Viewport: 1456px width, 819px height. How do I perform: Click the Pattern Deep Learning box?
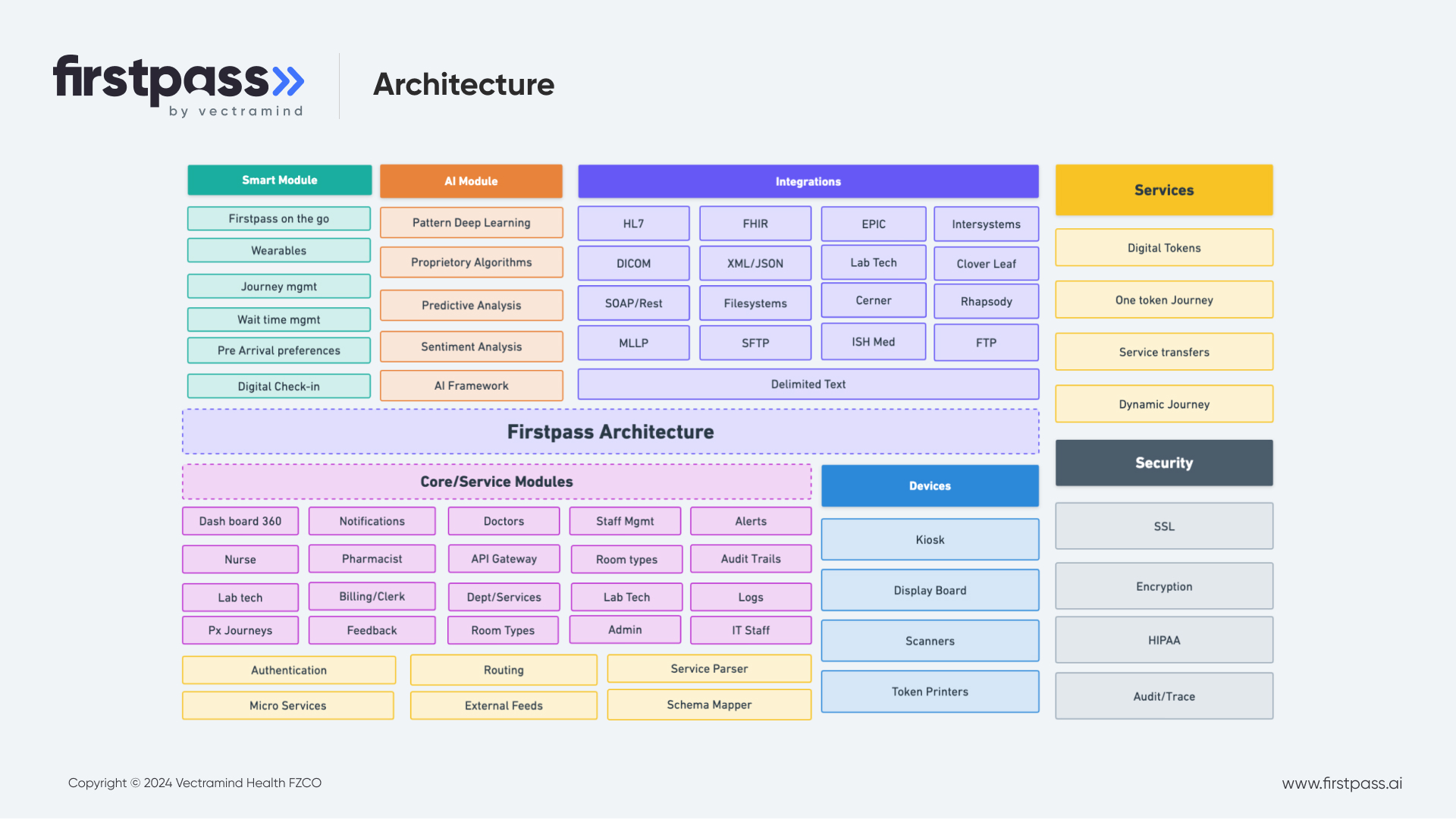(471, 223)
